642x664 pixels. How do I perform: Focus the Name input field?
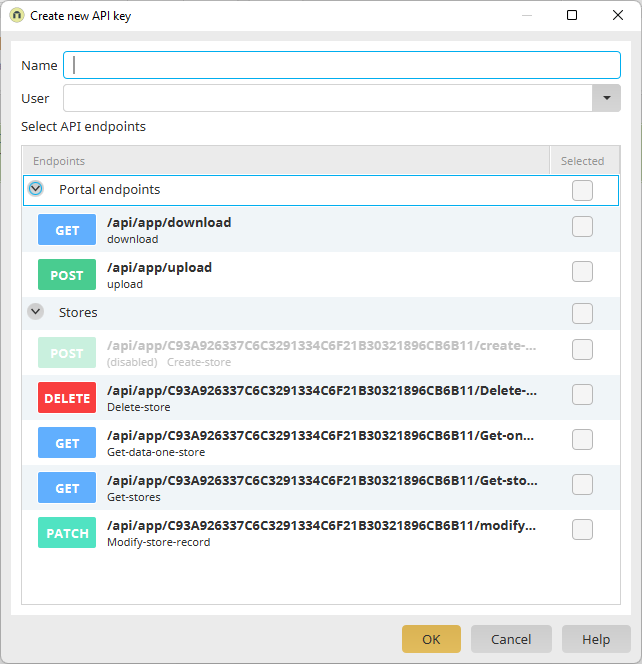click(x=342, y=65)
